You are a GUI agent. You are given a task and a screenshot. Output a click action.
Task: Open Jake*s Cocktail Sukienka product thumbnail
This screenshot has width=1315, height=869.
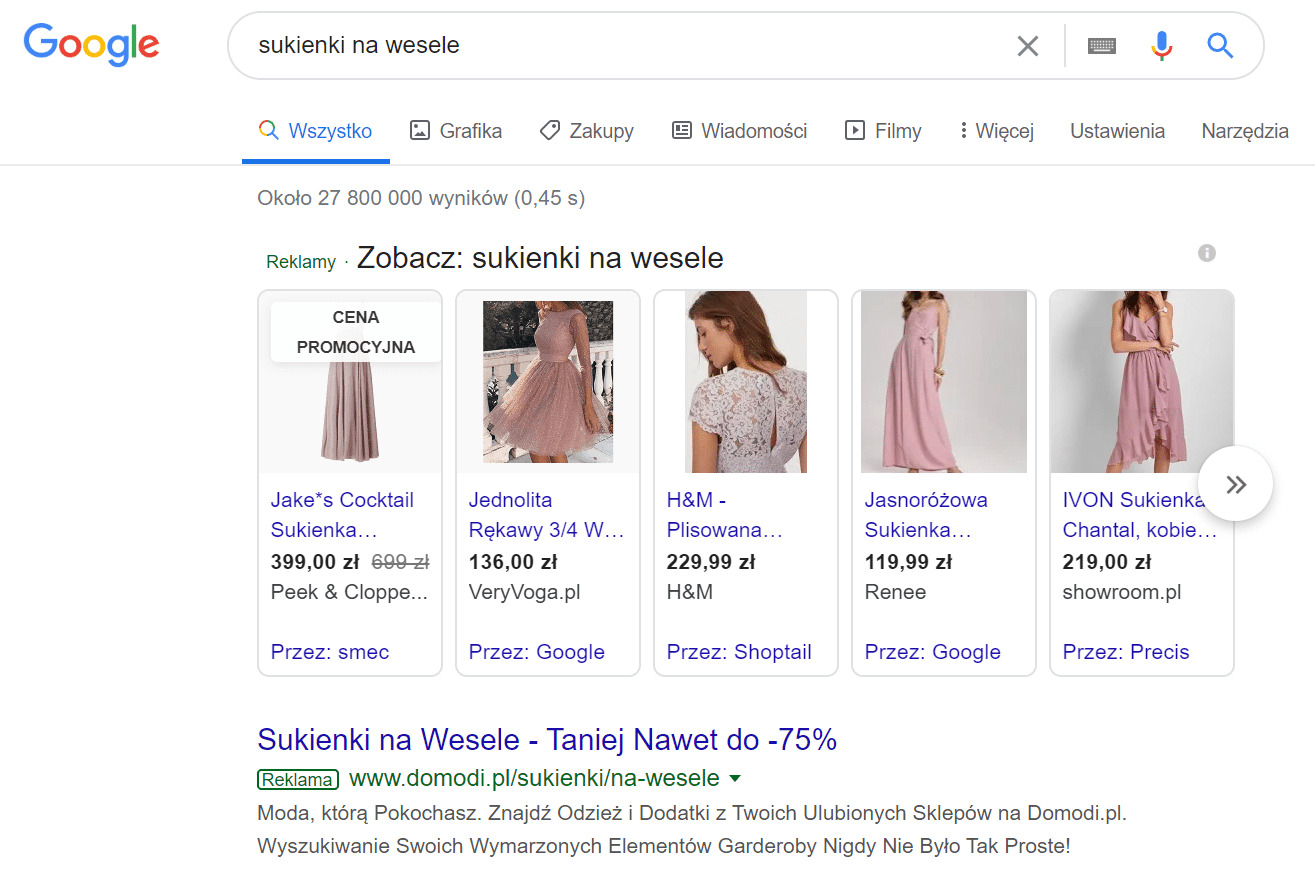(350, 382)
